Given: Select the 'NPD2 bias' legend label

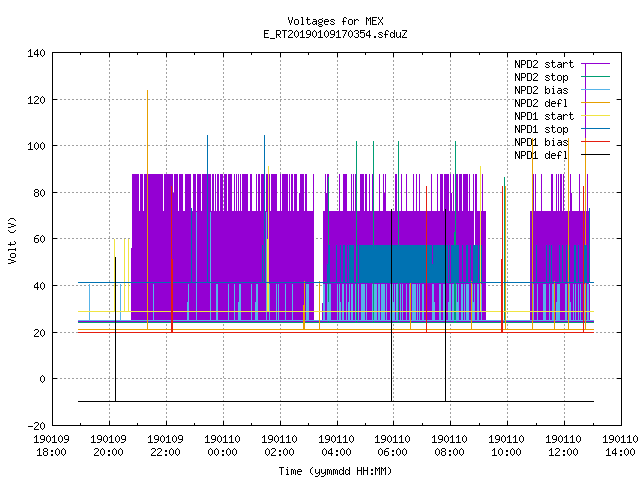Looking at the screenshot, I should [541, 90].
